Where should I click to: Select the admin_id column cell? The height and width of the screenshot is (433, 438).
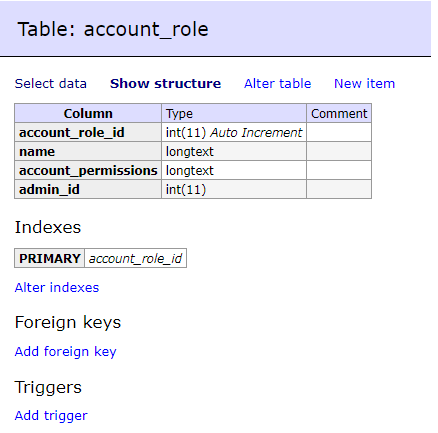click(88, 190)
